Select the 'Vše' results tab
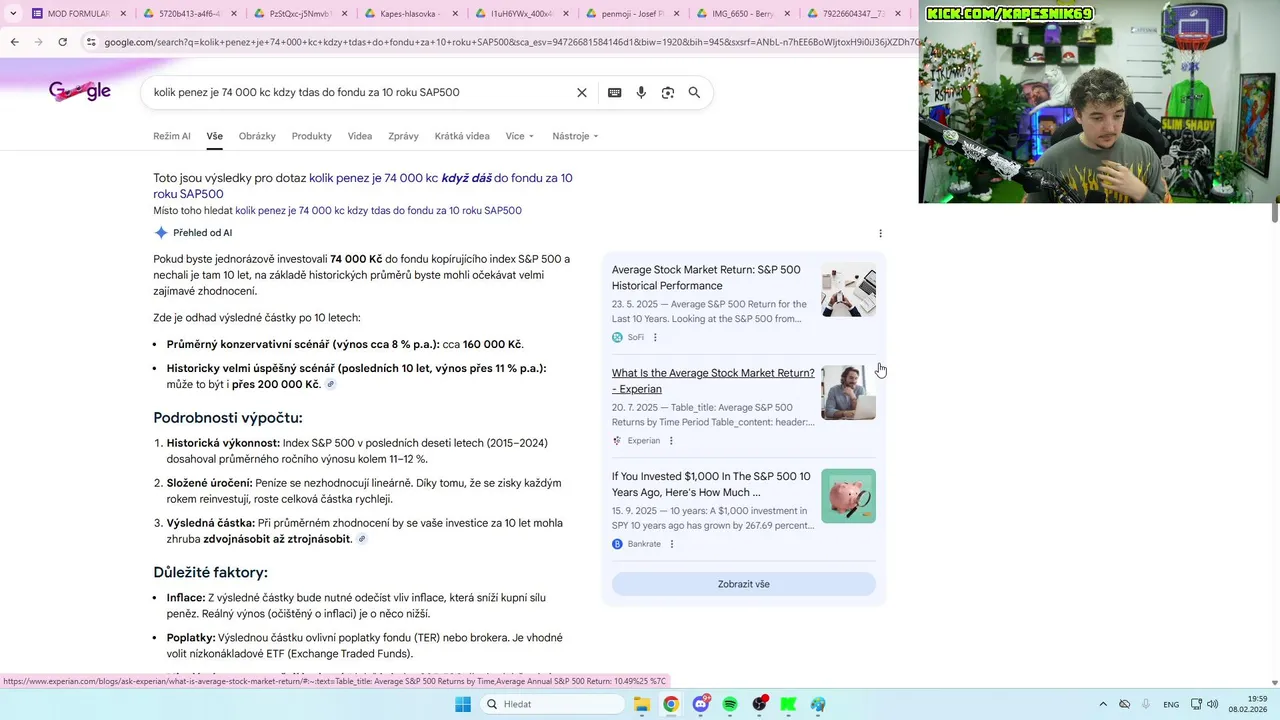Viewport: 1280px width, 720px height. click(215, 136)
